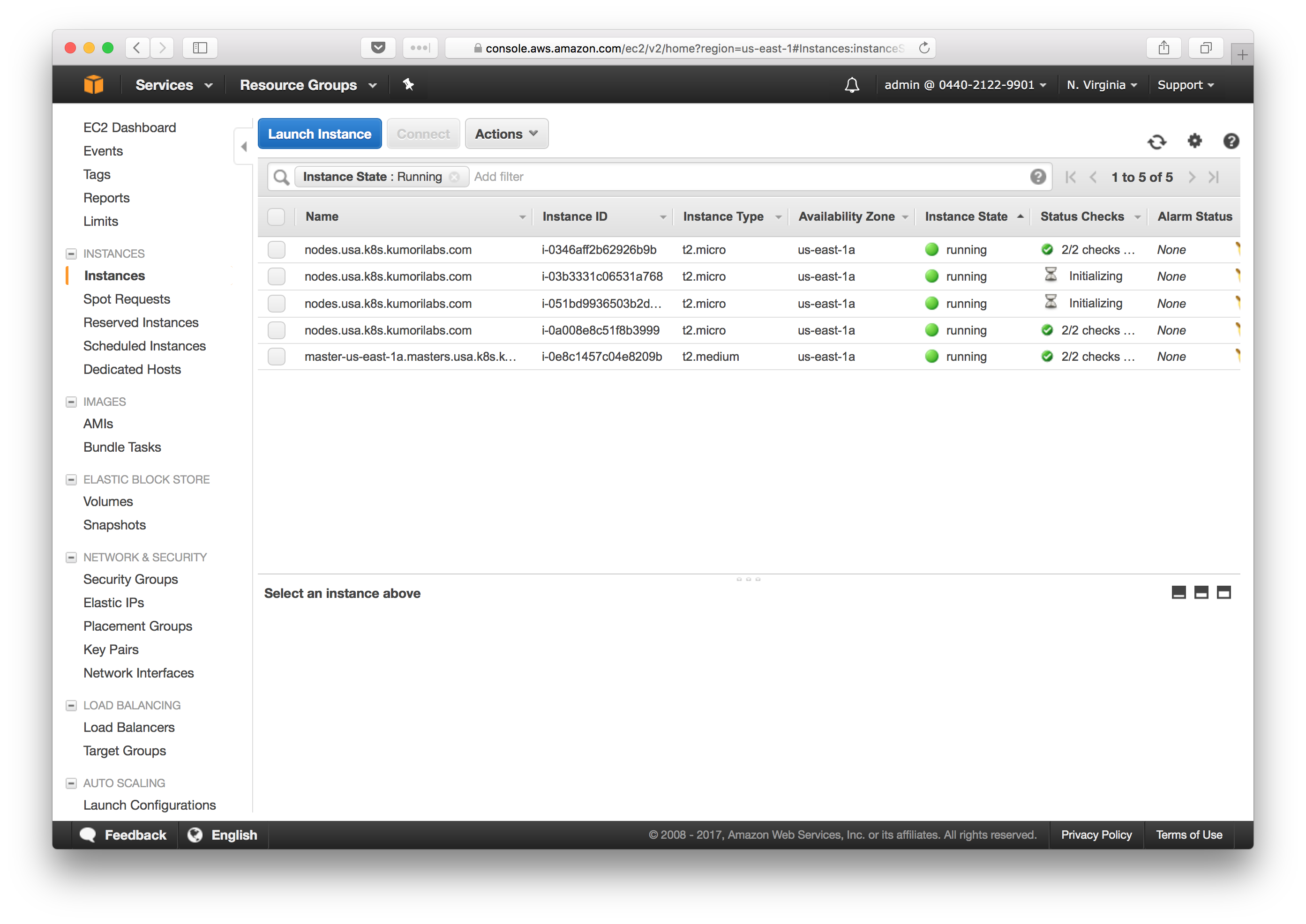Toggle the select-all instances checkbox
Screen dimensions: 1306x924
click(x=276, y=217)
